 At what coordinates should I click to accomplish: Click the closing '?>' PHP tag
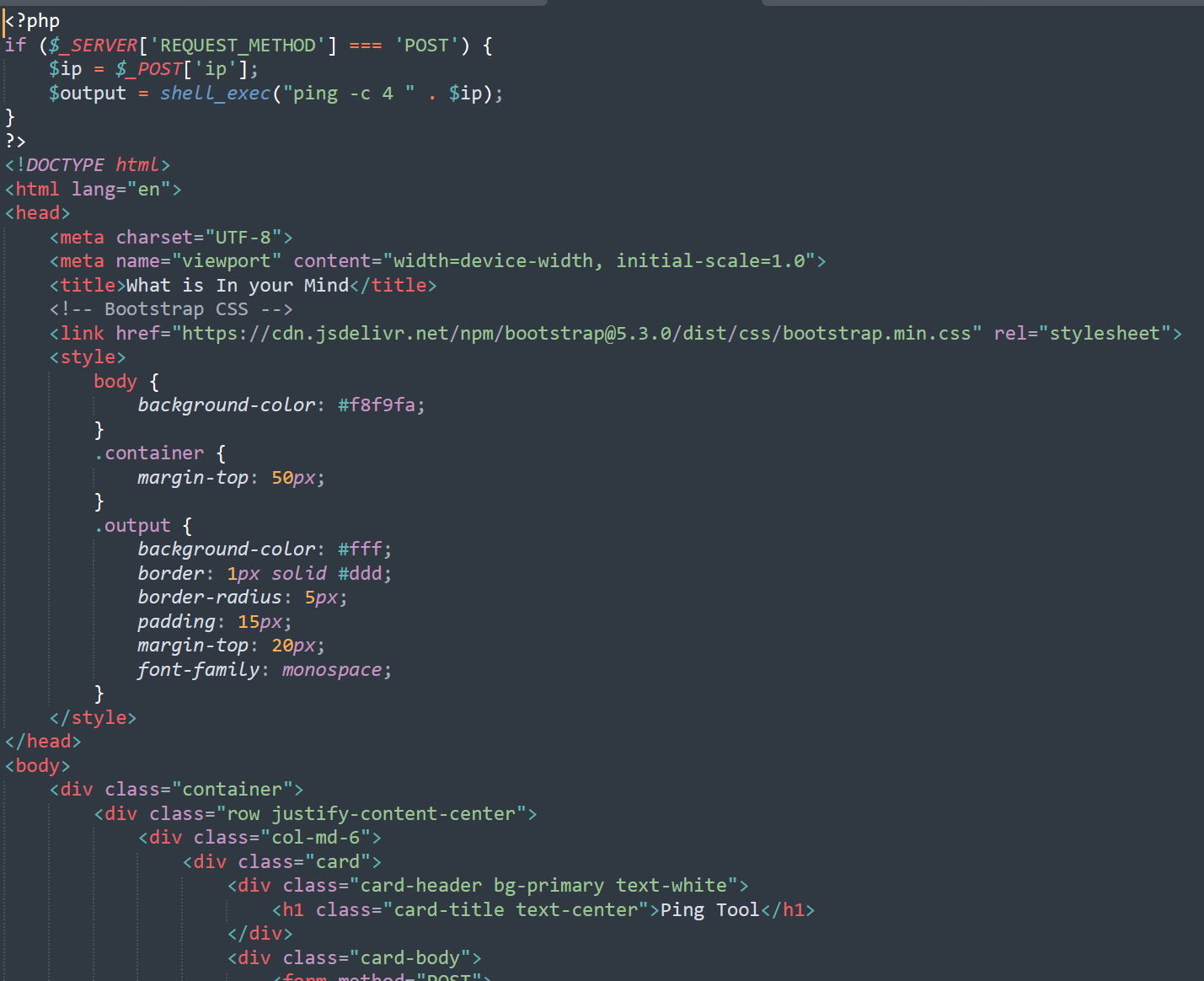point(15,141)
